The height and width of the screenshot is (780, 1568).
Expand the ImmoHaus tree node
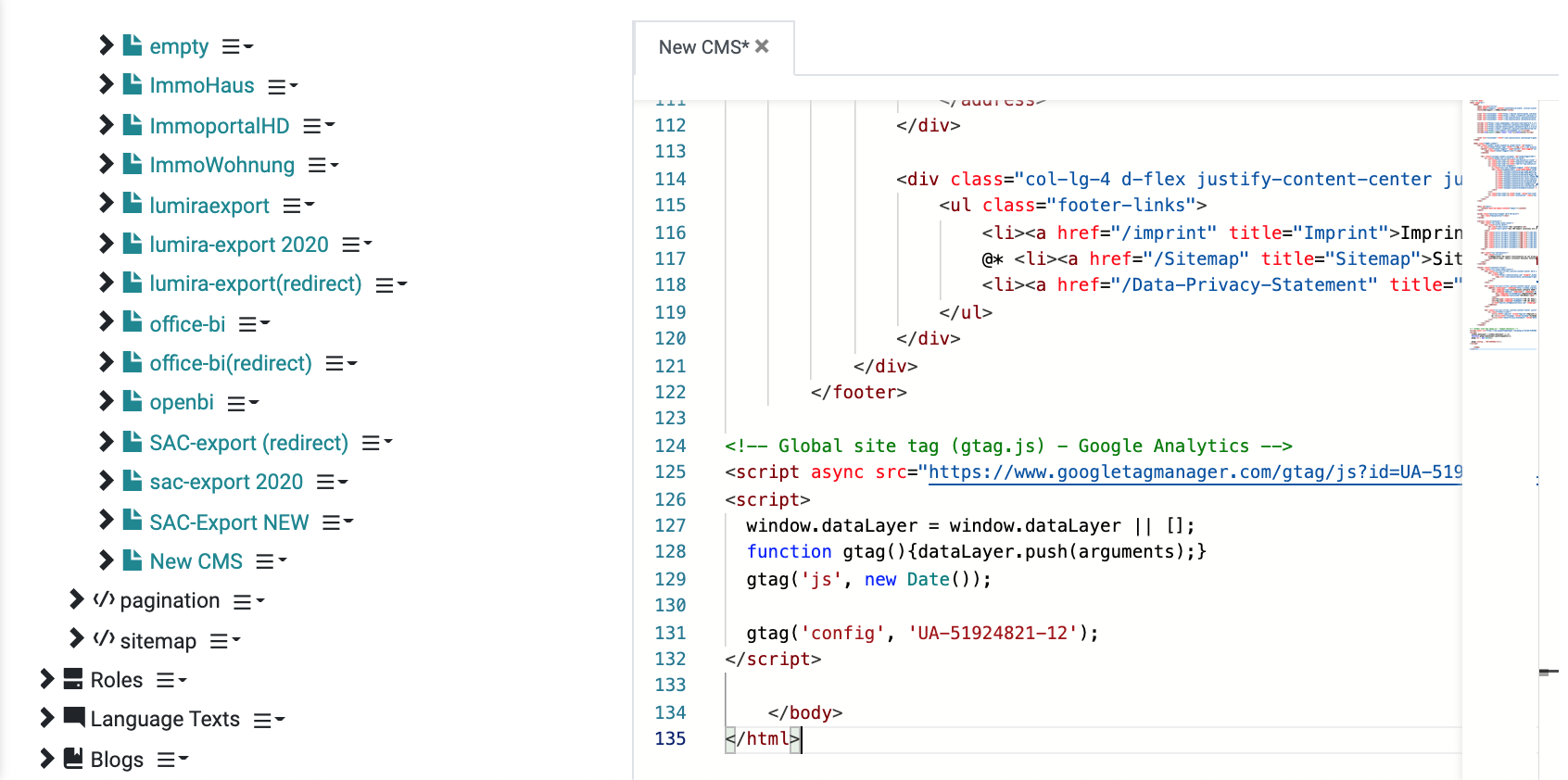click(106, 84)
